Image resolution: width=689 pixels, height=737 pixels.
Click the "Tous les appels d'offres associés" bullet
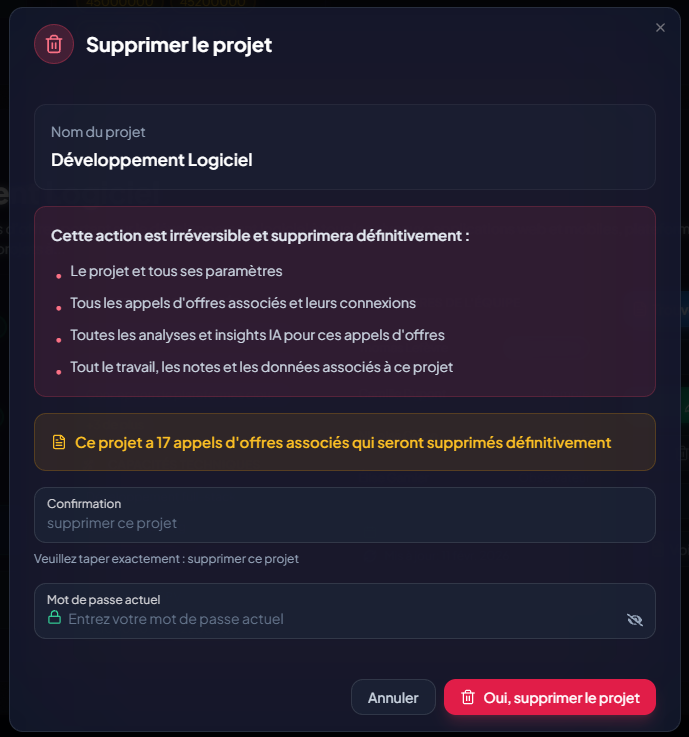click(242, 303)
